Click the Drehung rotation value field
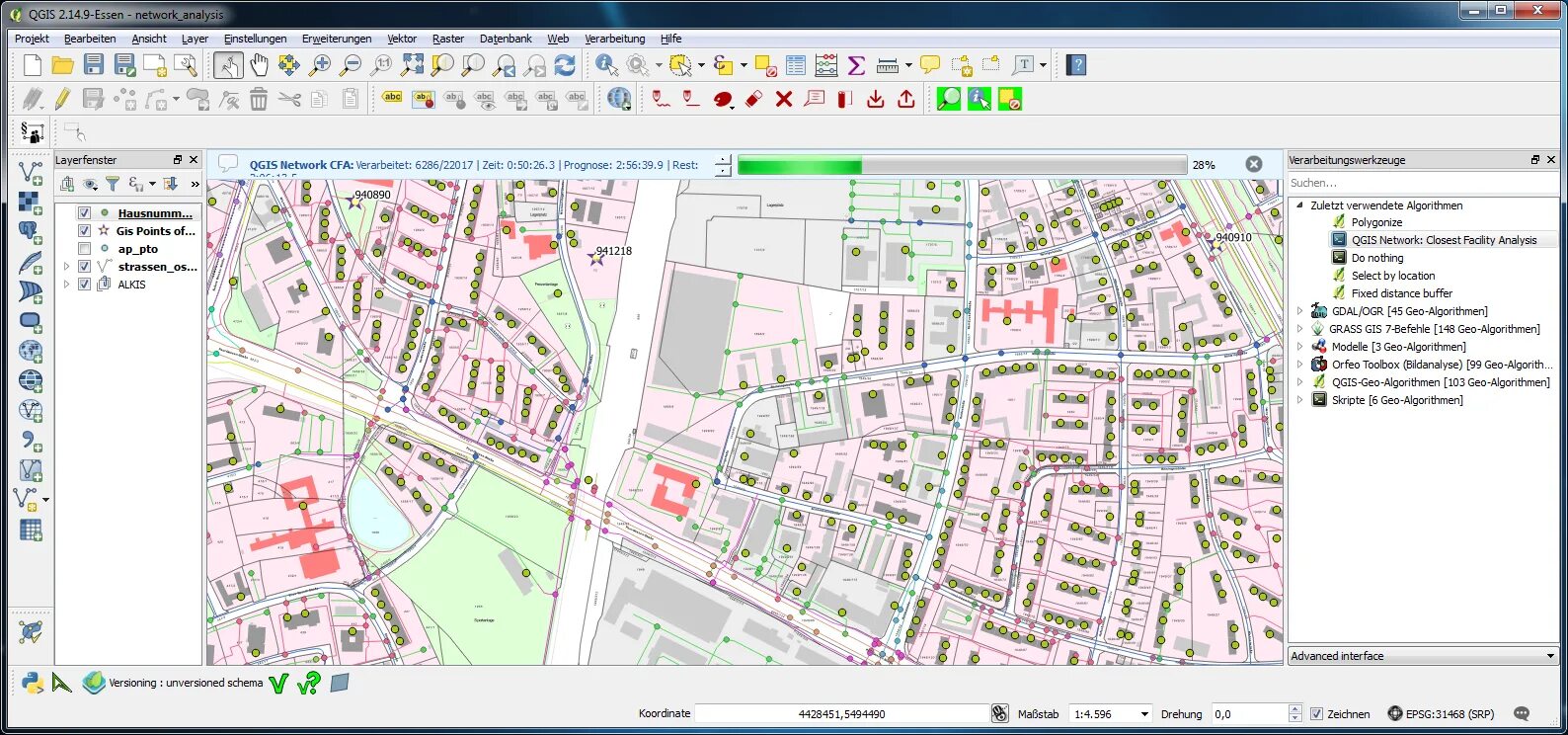The image size is (1568, 735). [x=1250, y=713]
